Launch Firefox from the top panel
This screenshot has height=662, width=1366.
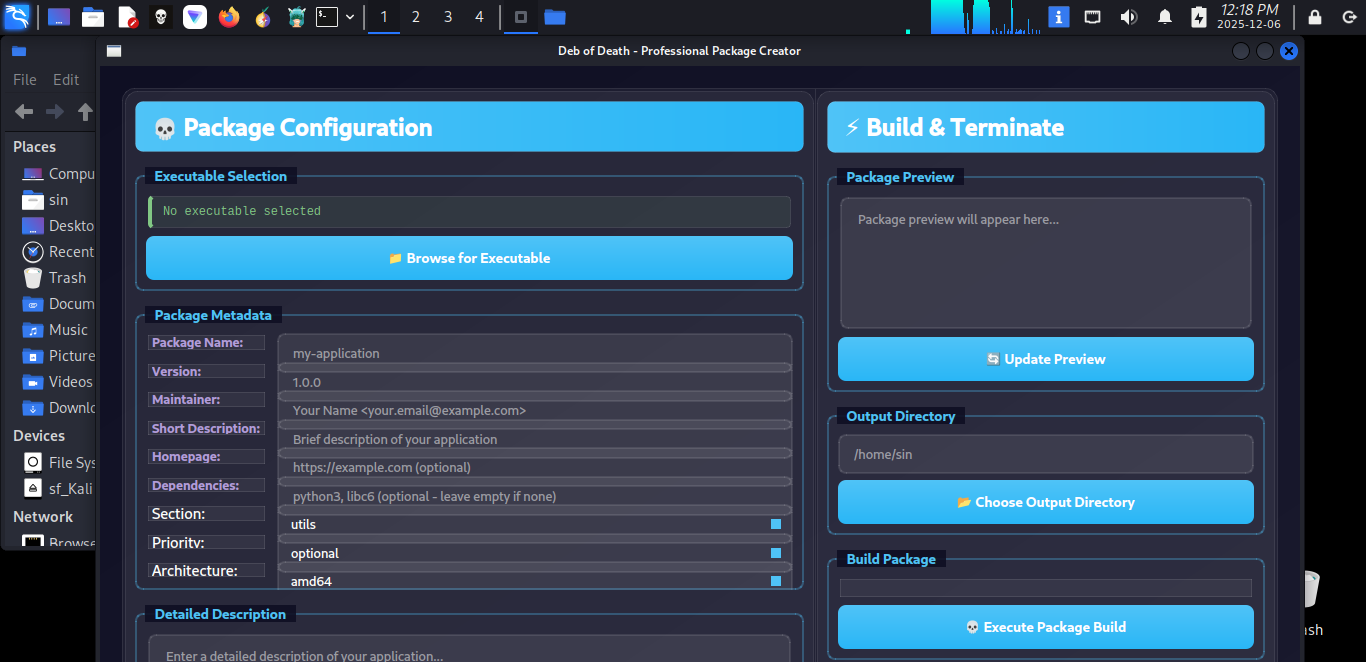(229, 17)
